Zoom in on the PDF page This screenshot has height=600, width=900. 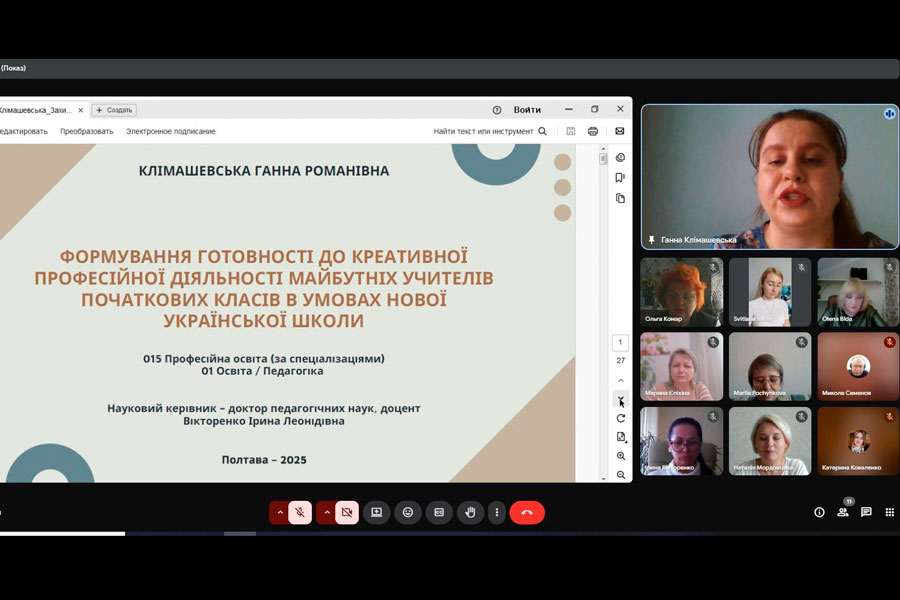(x=620, y=456)
